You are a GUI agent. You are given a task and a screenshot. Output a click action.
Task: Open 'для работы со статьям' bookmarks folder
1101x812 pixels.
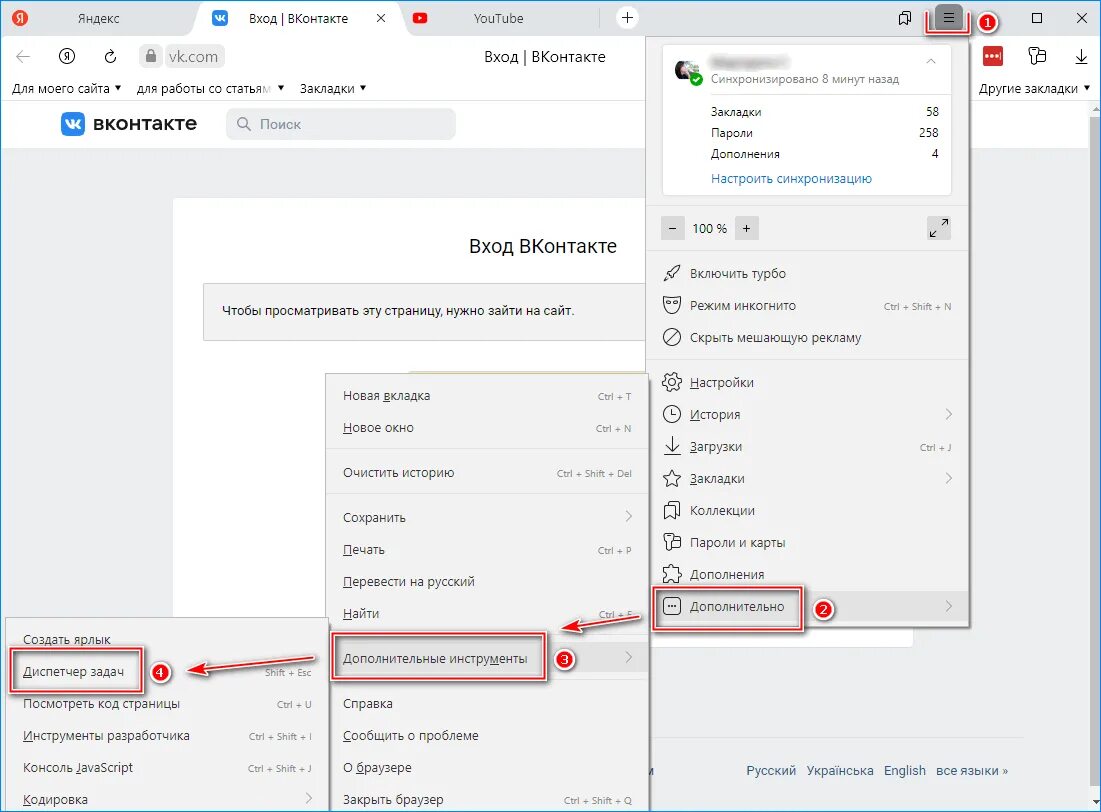pos(210,89)
